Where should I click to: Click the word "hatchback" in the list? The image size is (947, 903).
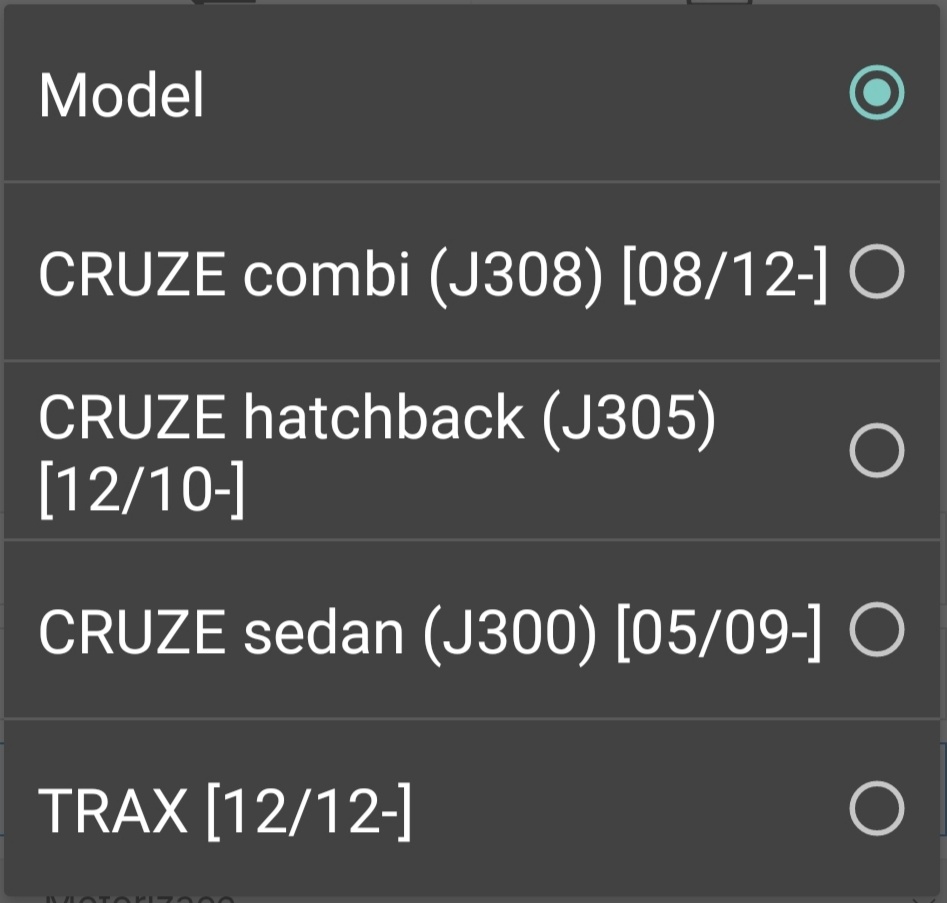click(383, 419)
